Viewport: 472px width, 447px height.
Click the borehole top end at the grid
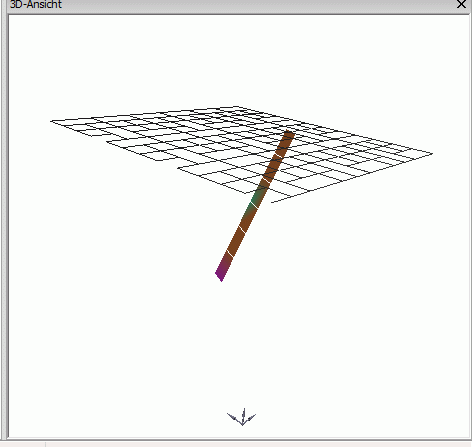pos(289,134)
